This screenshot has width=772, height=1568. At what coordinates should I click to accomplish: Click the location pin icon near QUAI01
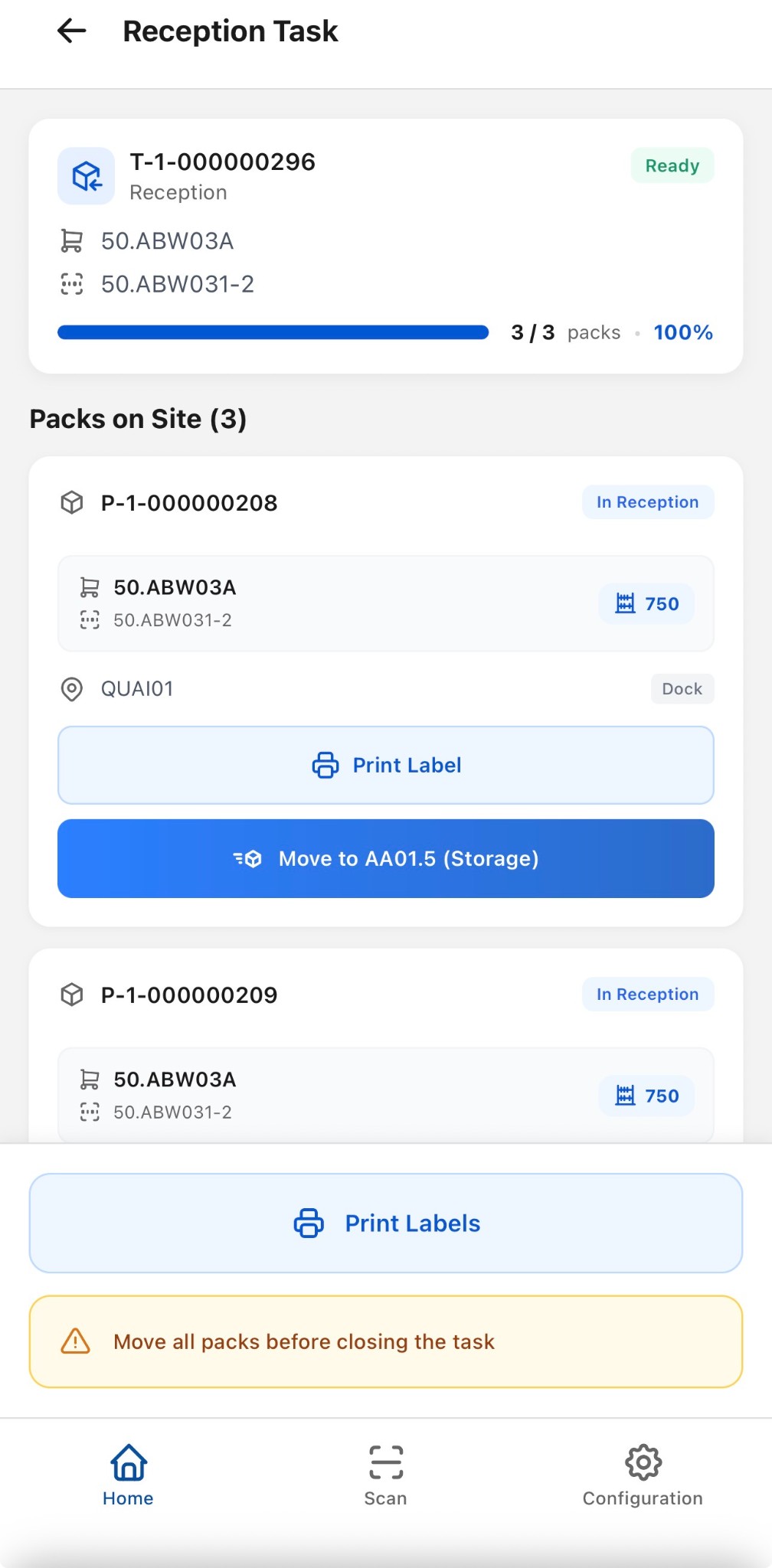coord(72,689)
